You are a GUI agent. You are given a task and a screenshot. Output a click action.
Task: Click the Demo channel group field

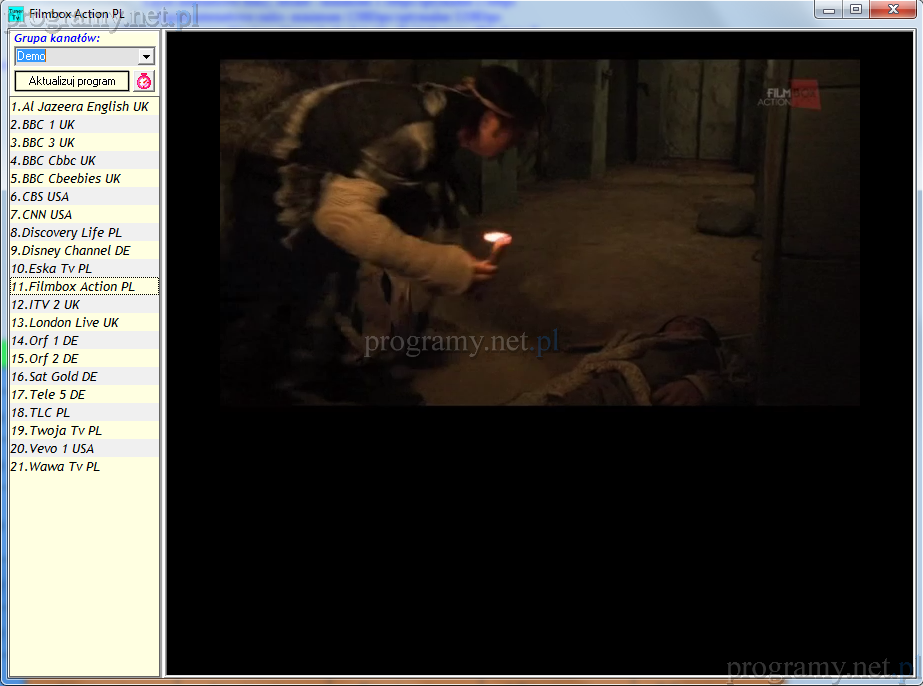point(75,57)
